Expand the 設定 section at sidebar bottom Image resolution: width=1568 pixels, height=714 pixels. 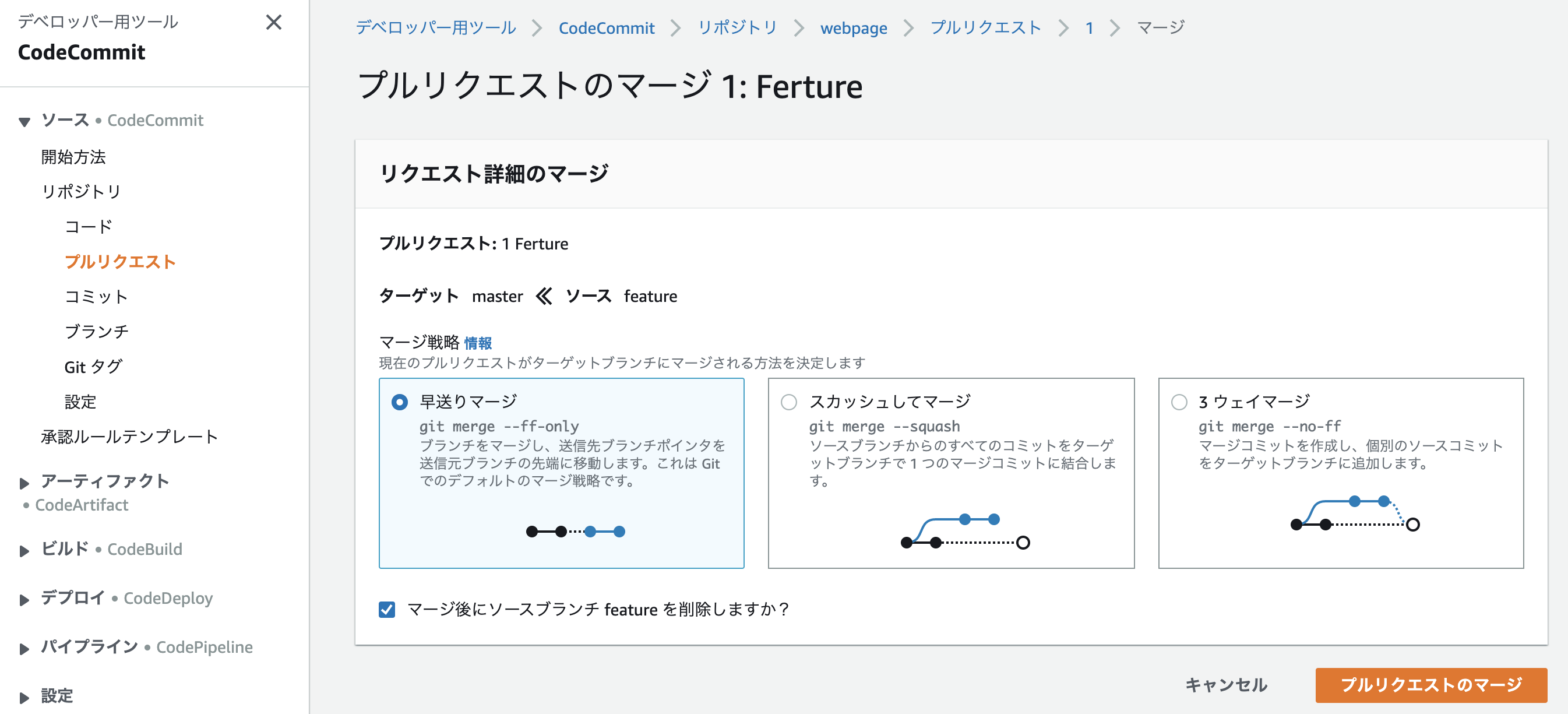coord(24,698)
